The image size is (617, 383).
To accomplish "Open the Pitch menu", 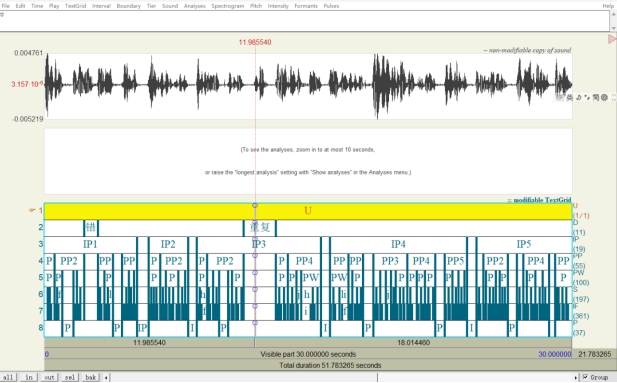I will 256,6.
